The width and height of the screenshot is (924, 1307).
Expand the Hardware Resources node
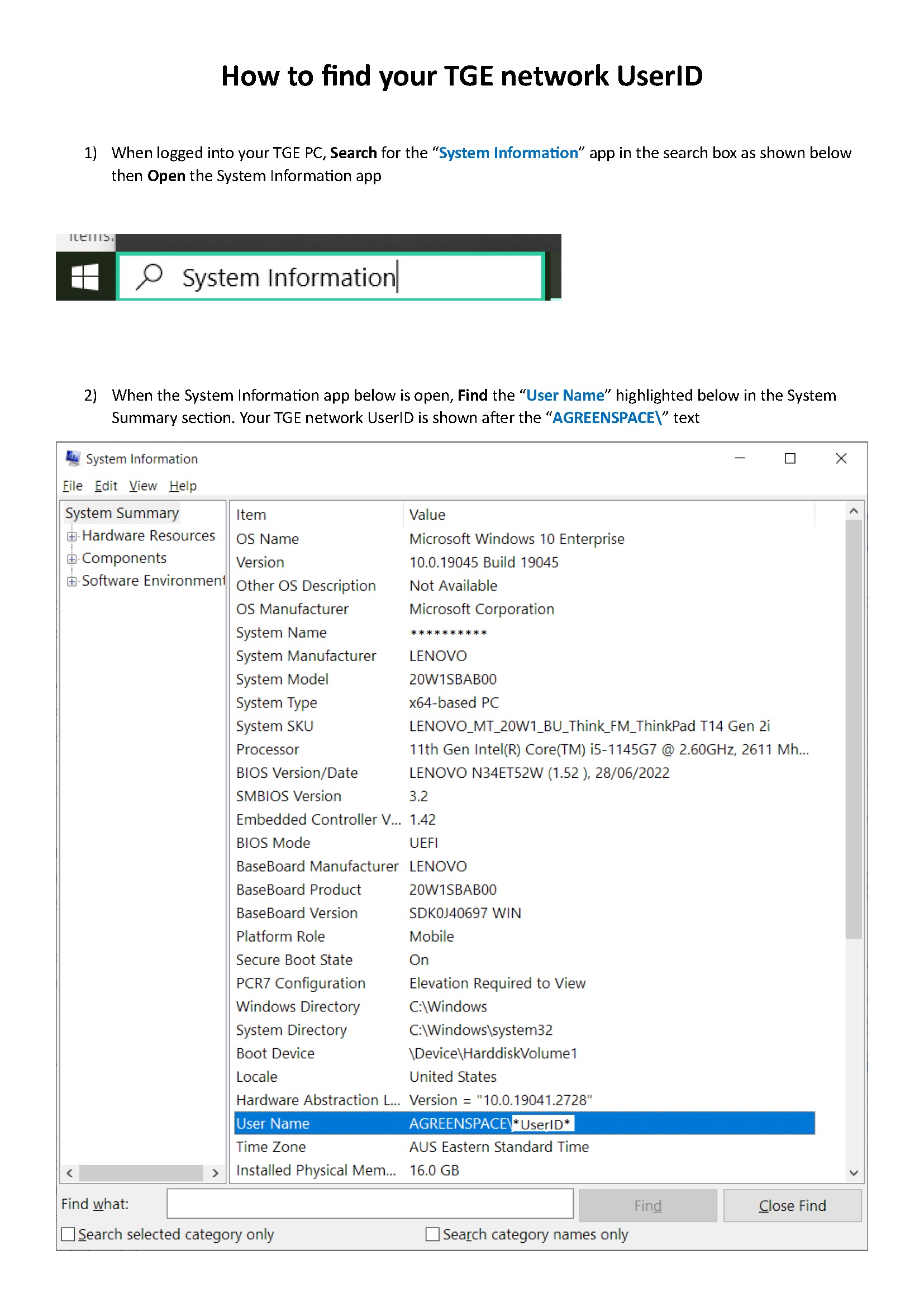tap(72, 536)
